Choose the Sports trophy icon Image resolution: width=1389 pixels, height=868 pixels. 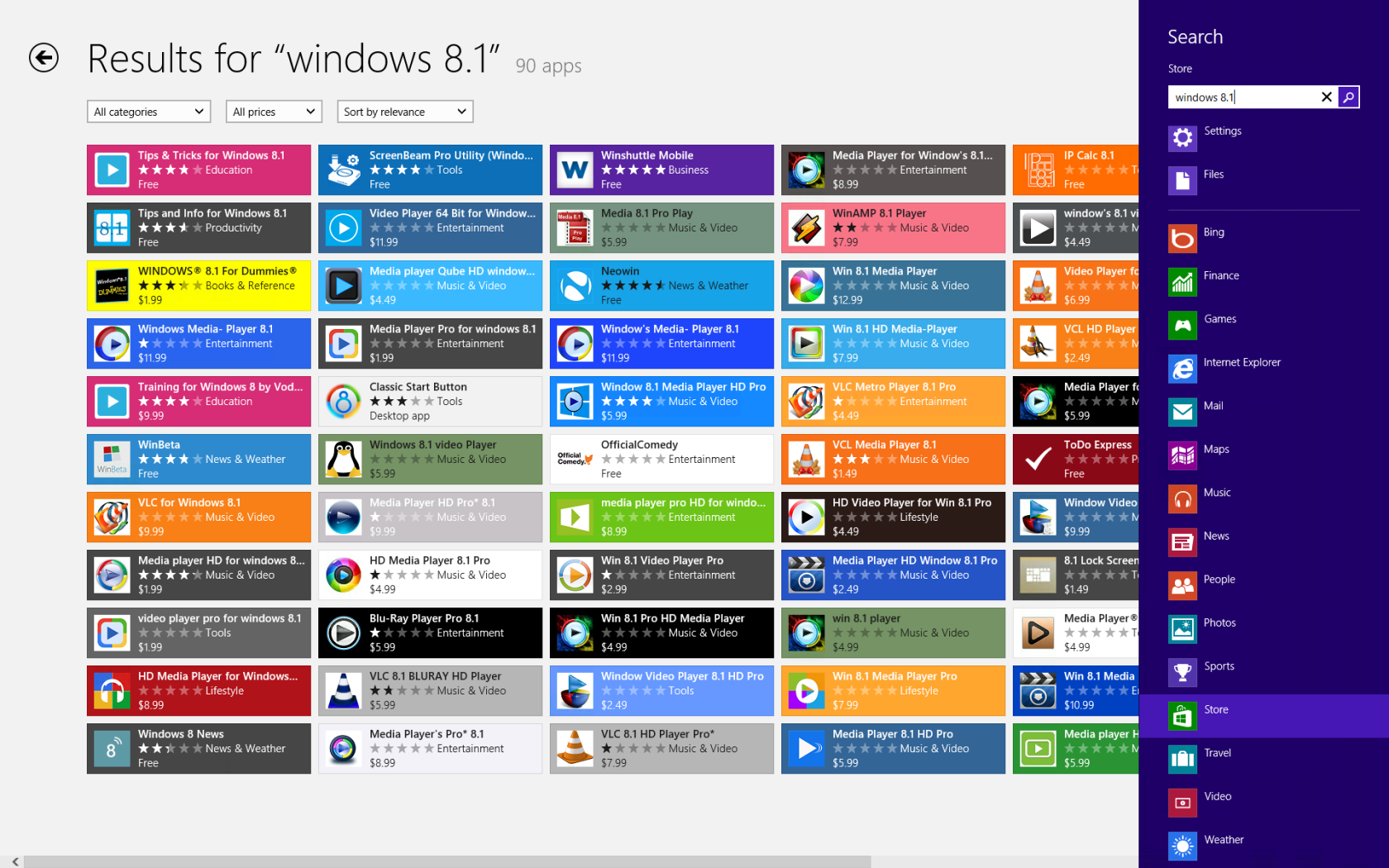1182,672
